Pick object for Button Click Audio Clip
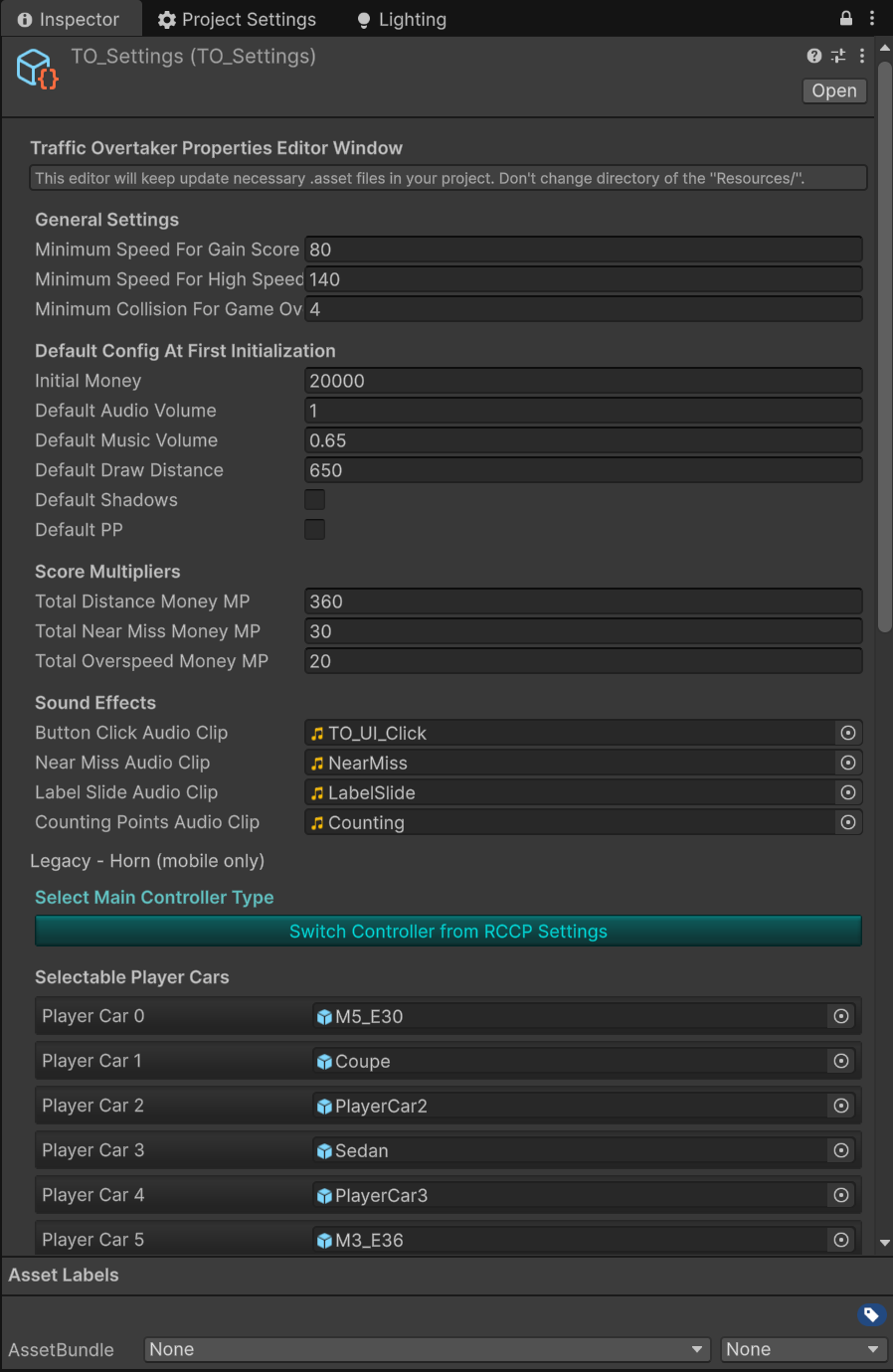The width and height of the screenshot is (893, 1372). tap(848, 733)
